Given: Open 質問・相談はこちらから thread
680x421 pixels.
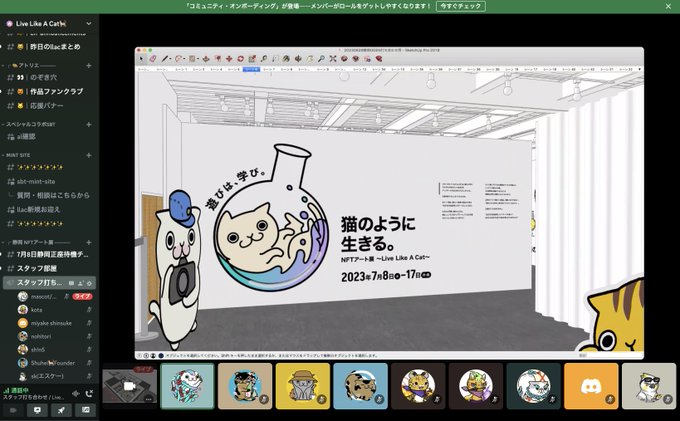Looking at the screenshot, I should click(53, 196).
